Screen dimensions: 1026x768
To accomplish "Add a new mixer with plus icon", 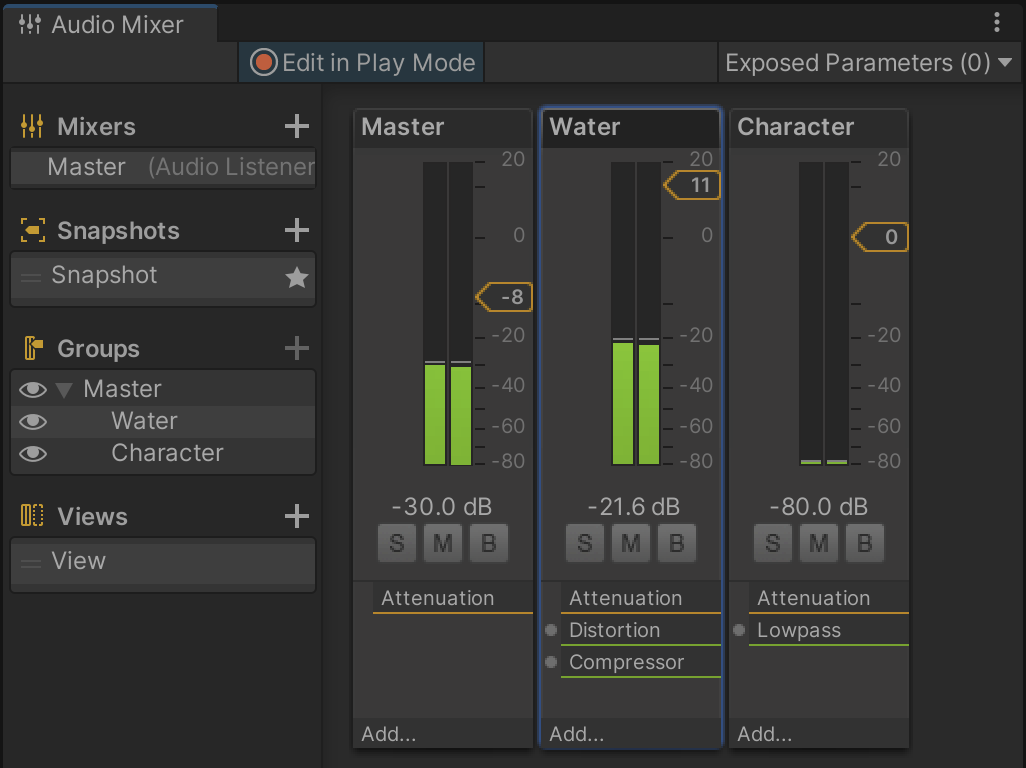I will tap(296, 126).
